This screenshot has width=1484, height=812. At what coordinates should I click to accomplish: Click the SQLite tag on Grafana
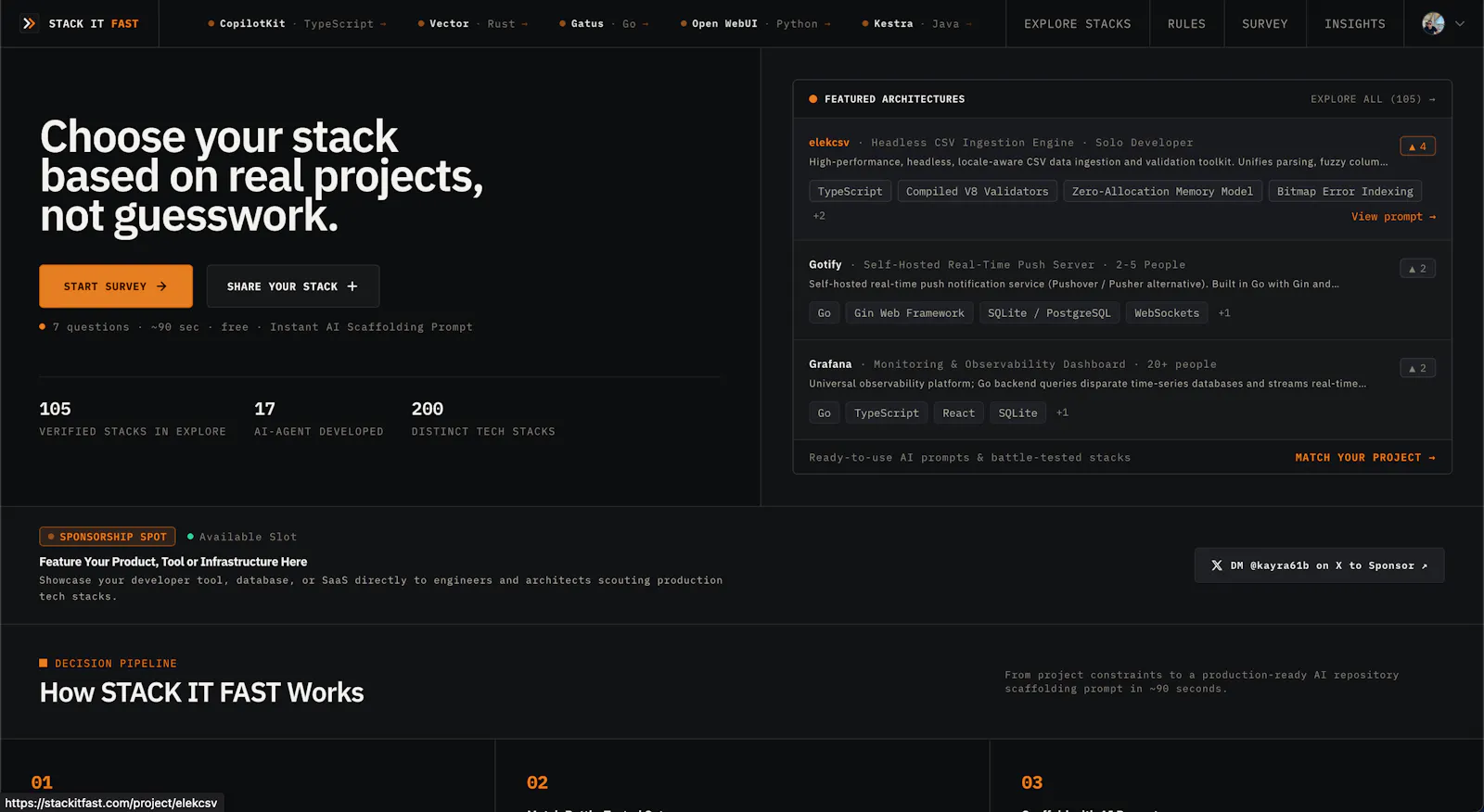tap(1017, 413)
